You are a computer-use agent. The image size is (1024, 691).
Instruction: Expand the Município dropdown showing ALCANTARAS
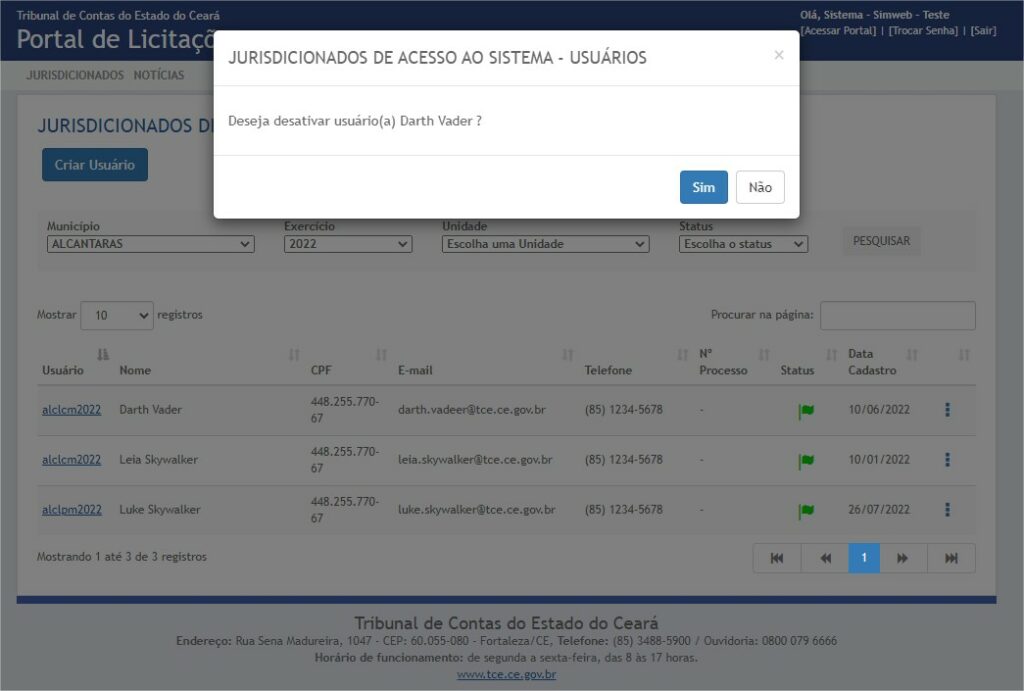(x=150, y=244)
